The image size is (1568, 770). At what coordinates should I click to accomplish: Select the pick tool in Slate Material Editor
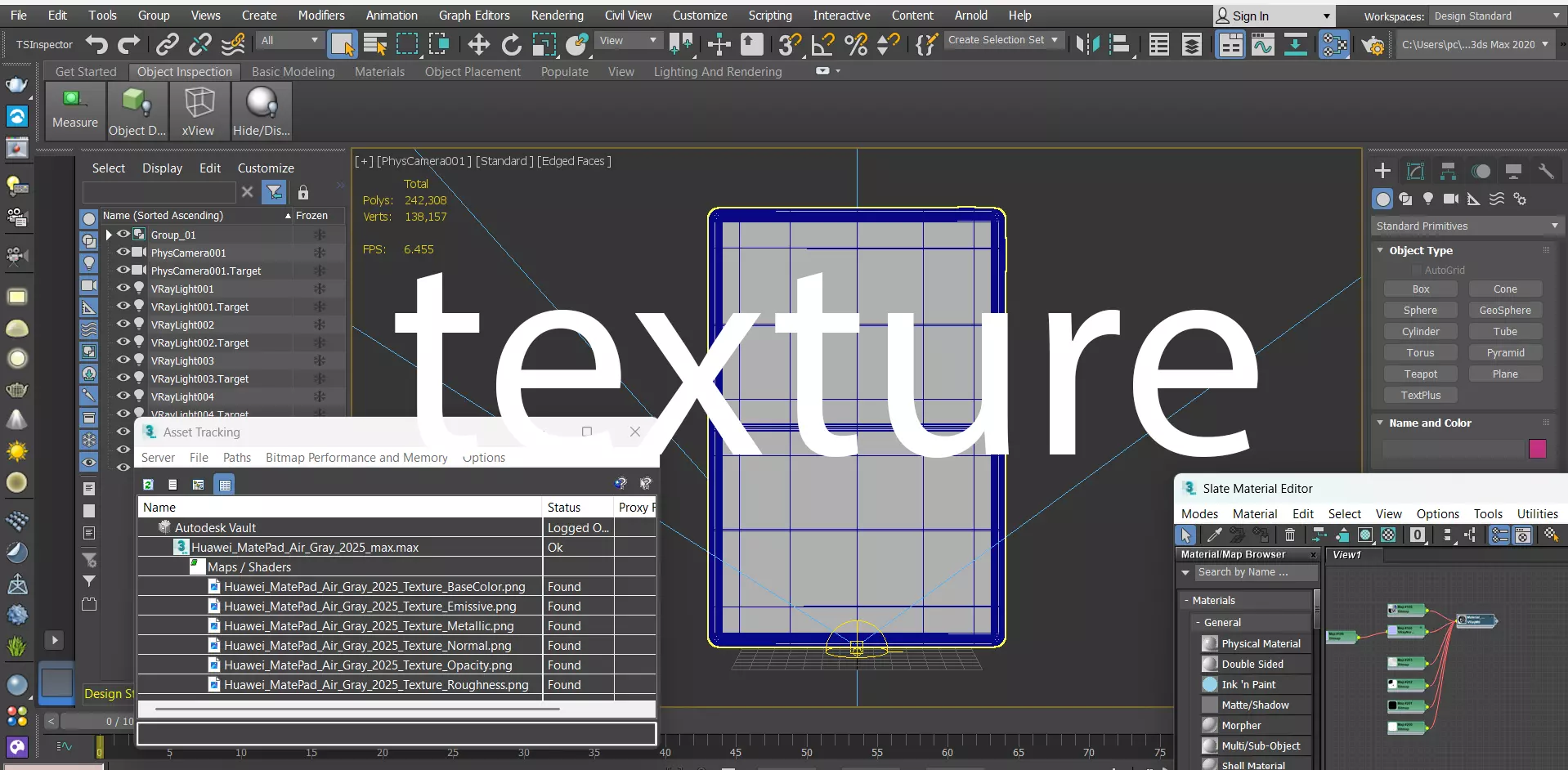pyautogui.click(x=1185, y=535)
